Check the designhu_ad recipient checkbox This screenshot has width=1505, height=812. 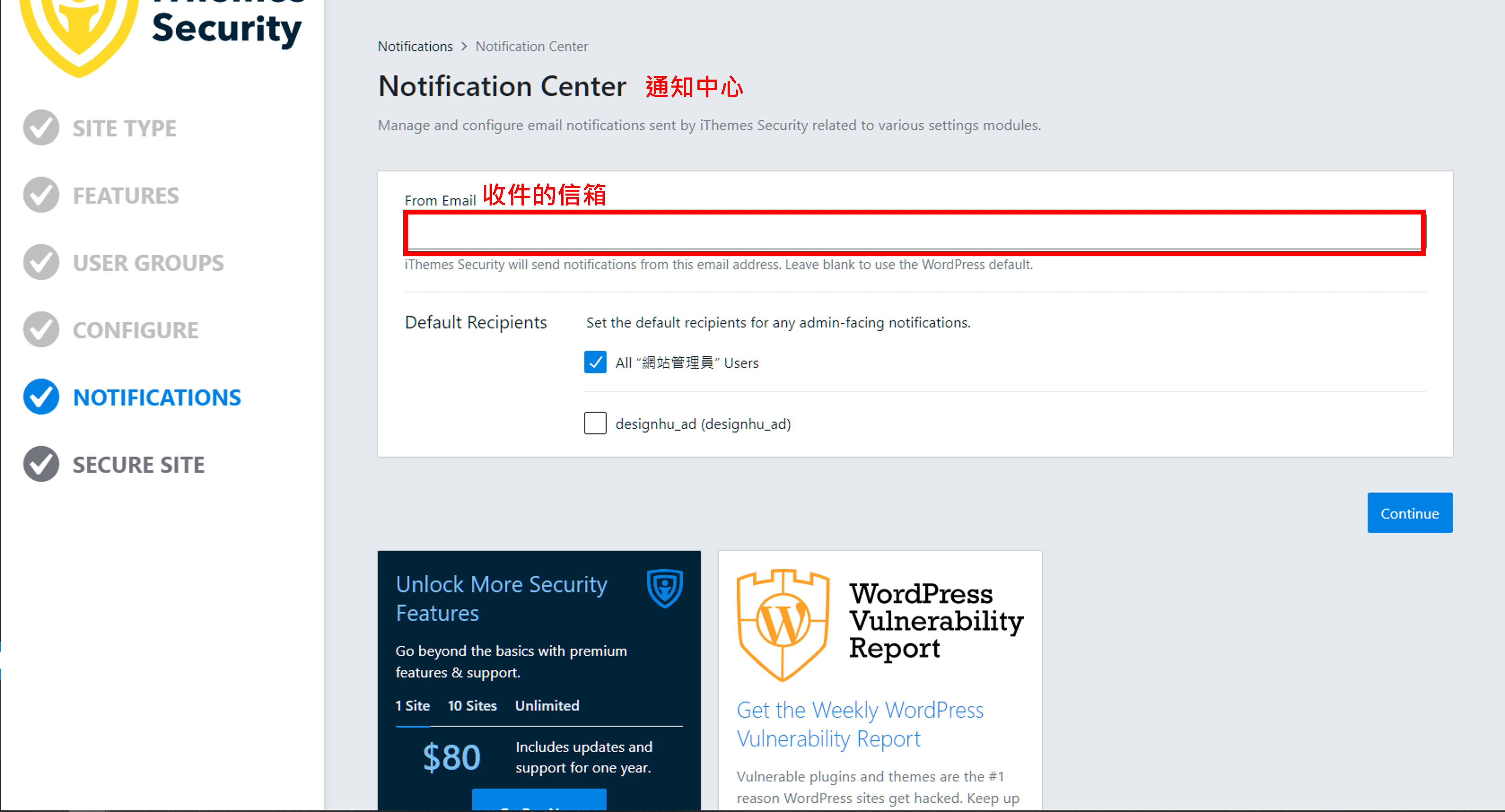pyautogui.click(x=595, y=423)
